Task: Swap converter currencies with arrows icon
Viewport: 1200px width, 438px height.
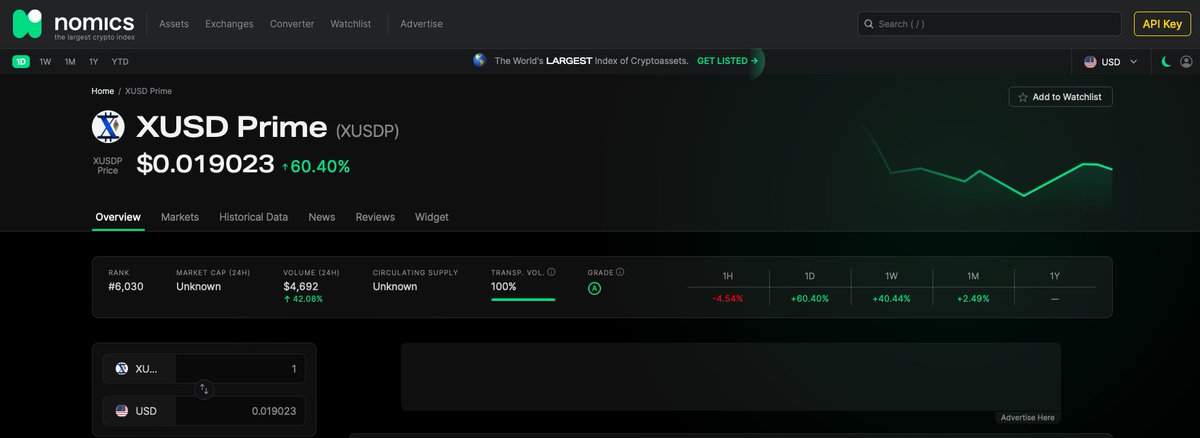Action: tap(204, 389)
